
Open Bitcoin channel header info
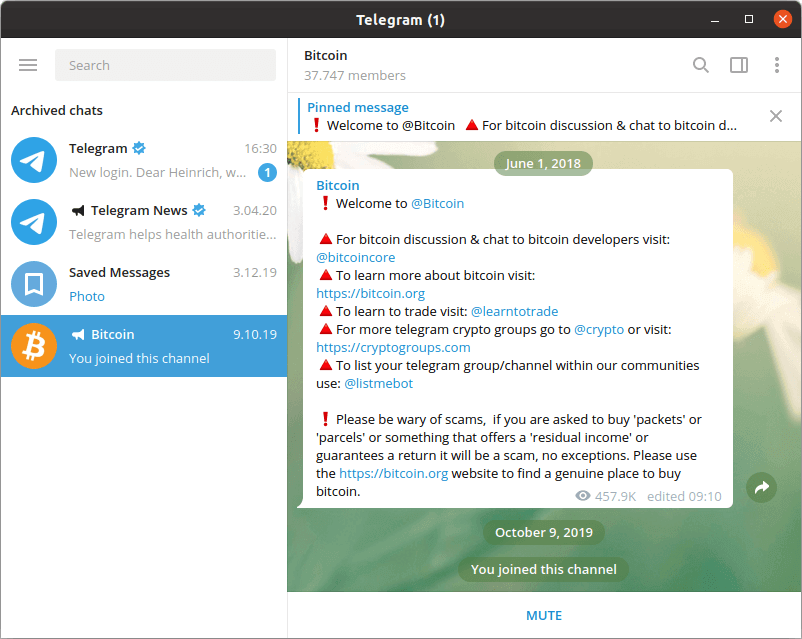[354, 65]
